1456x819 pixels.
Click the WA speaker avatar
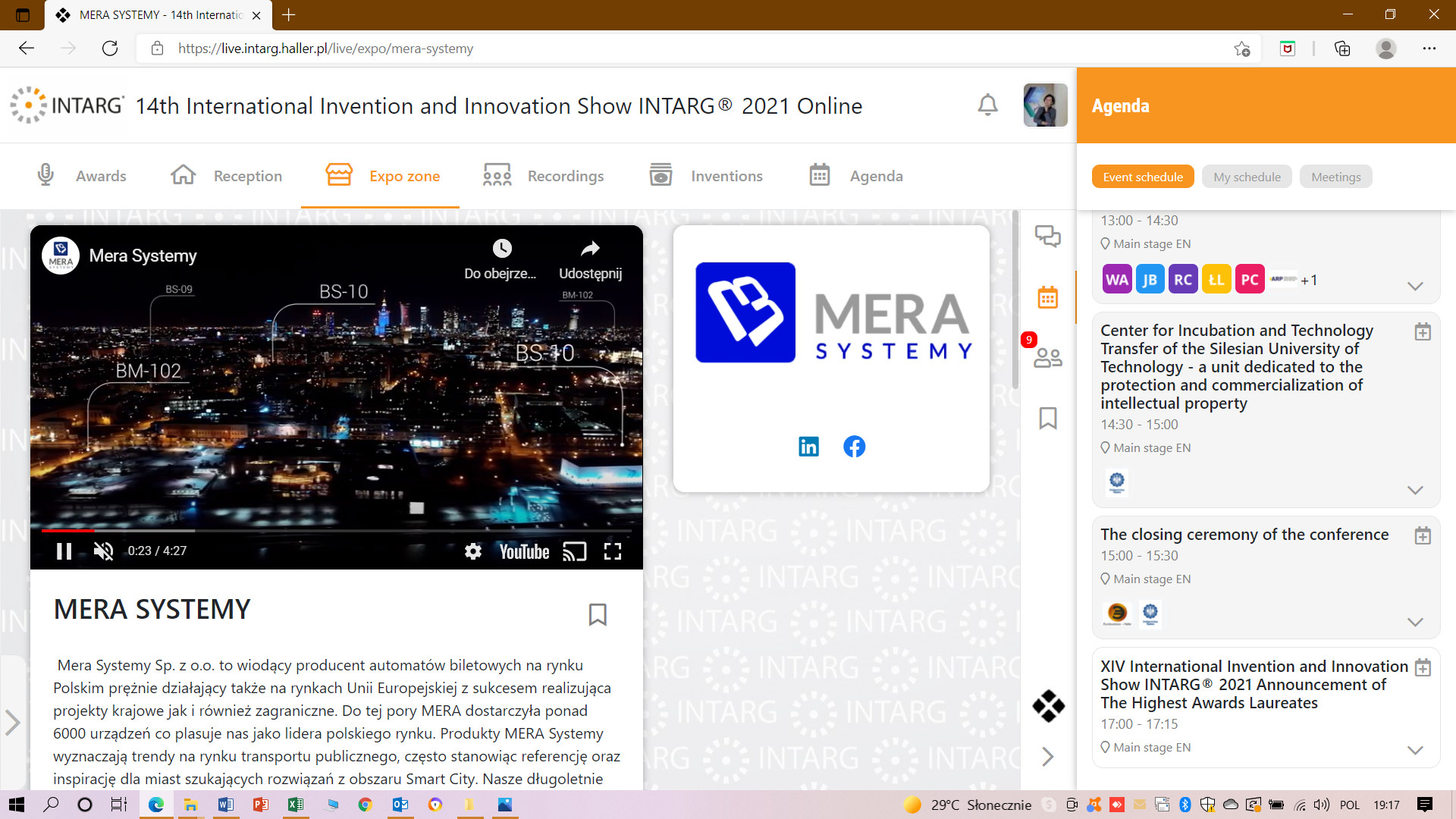[1116, 279]
